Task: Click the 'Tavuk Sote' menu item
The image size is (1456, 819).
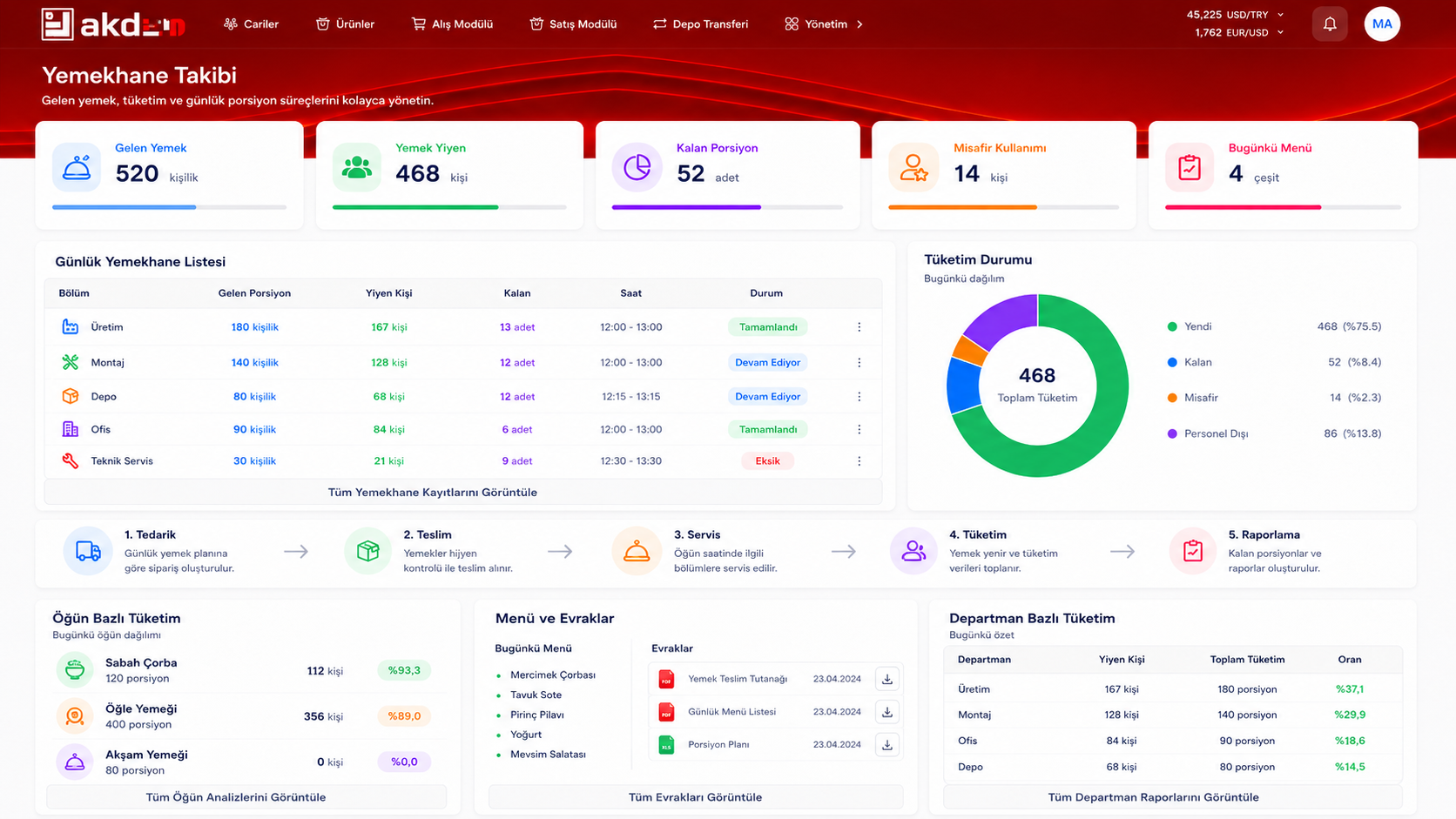Action: tap(536, 695)
